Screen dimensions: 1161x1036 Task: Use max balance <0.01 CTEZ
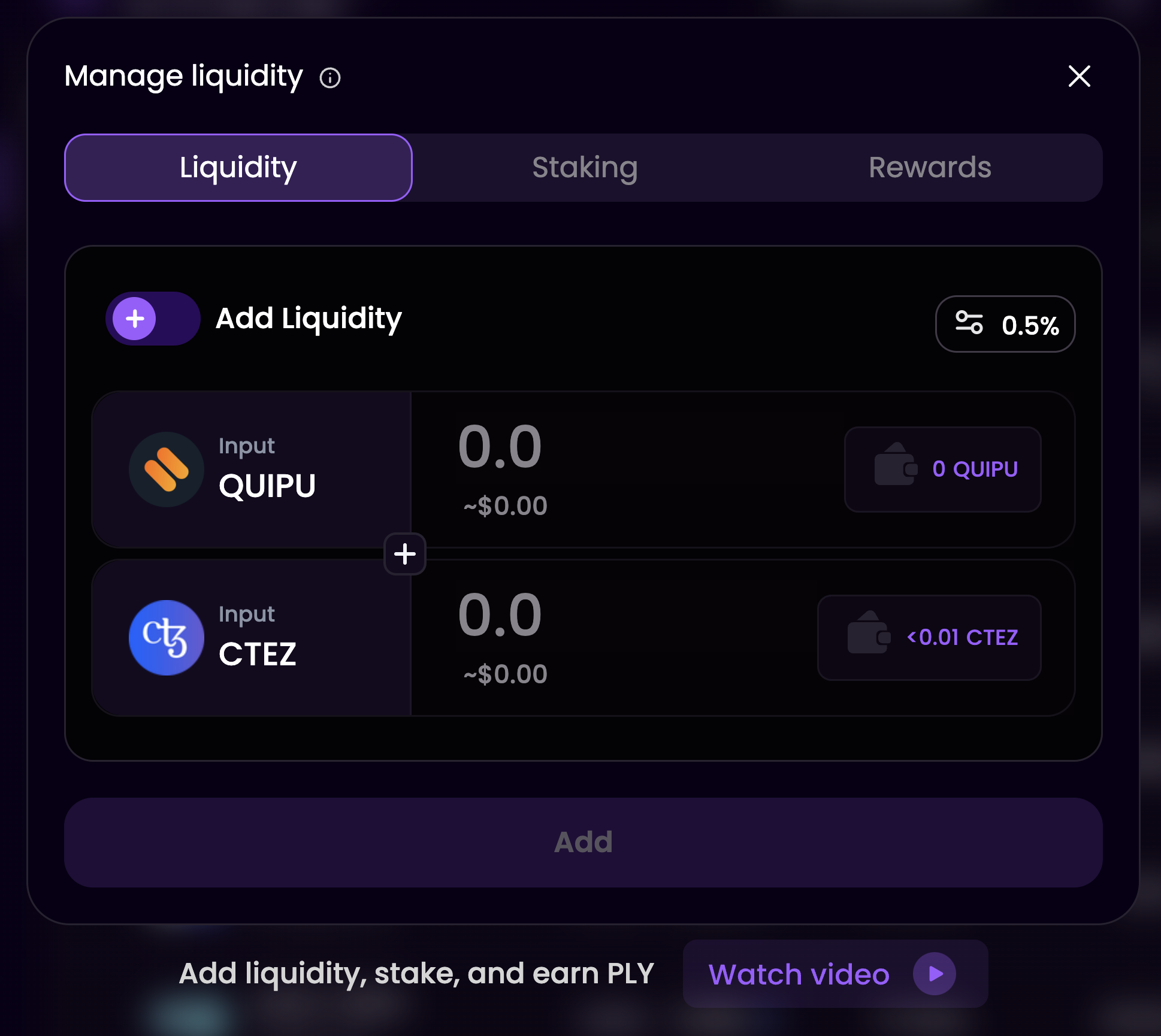point(962,638)
